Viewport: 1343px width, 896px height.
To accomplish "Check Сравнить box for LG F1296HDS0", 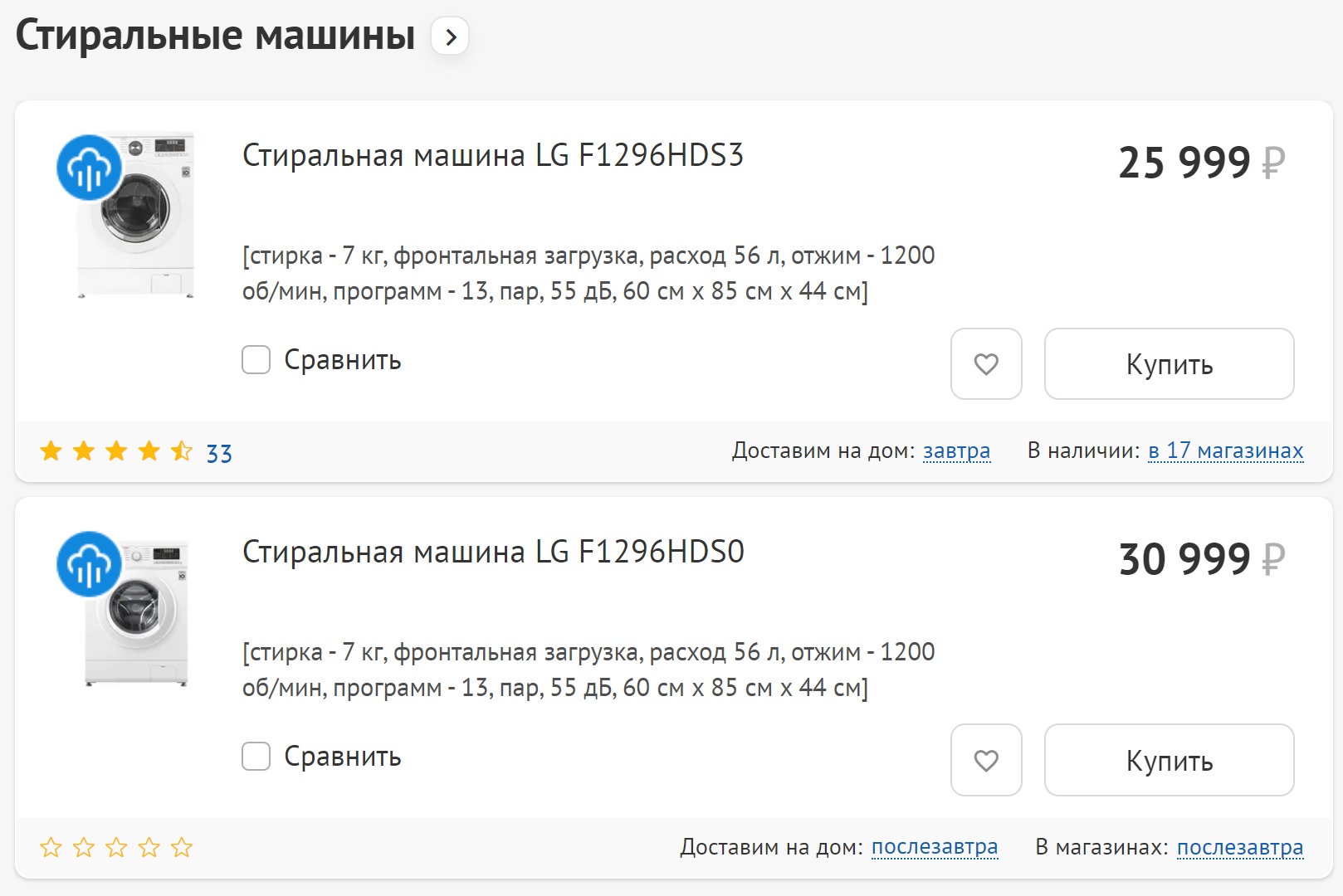I will (x=256, y=757).
